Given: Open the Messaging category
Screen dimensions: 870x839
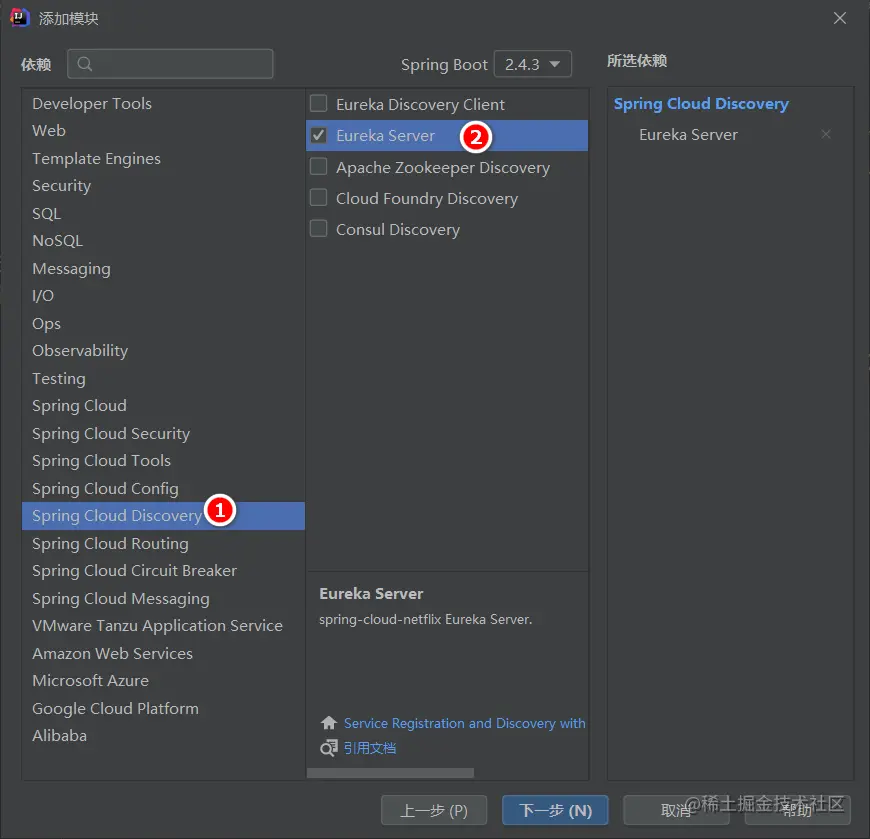Looking at the screenshot, I should [163, 268].
